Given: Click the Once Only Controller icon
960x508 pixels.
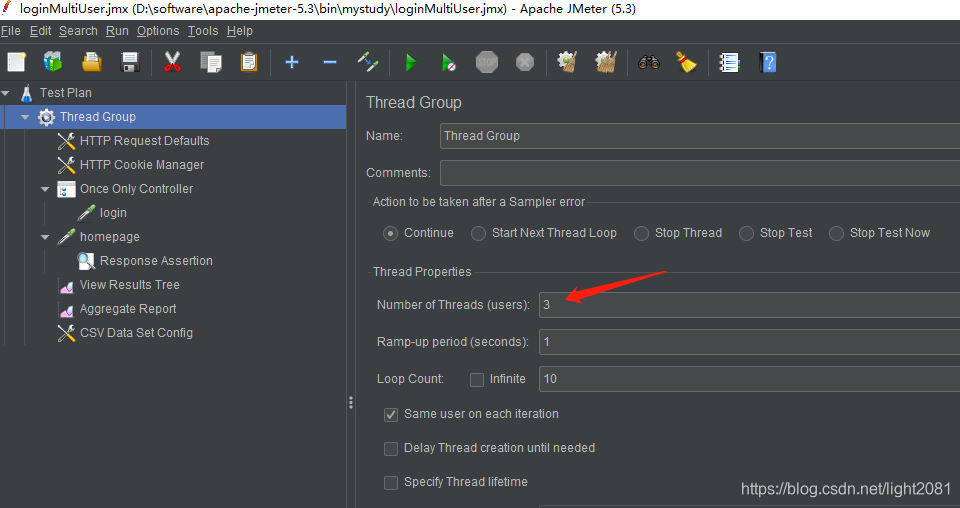Looking at the screenshot, I should click(66, 189).
